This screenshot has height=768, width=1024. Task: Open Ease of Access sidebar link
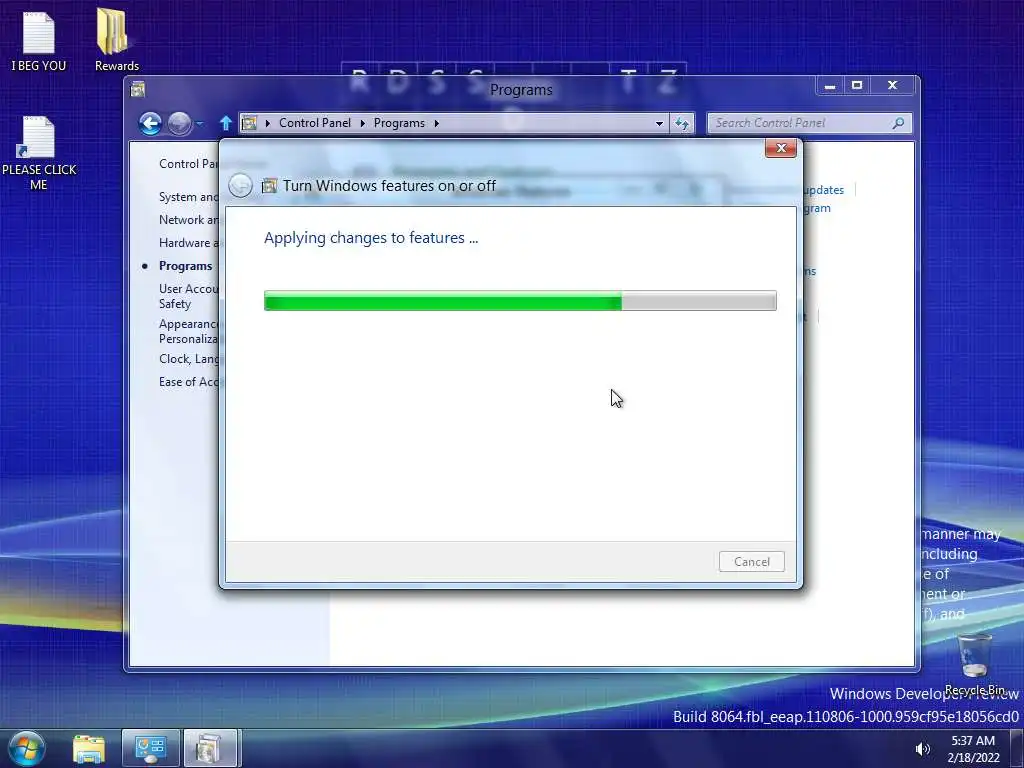click(188, 381)
